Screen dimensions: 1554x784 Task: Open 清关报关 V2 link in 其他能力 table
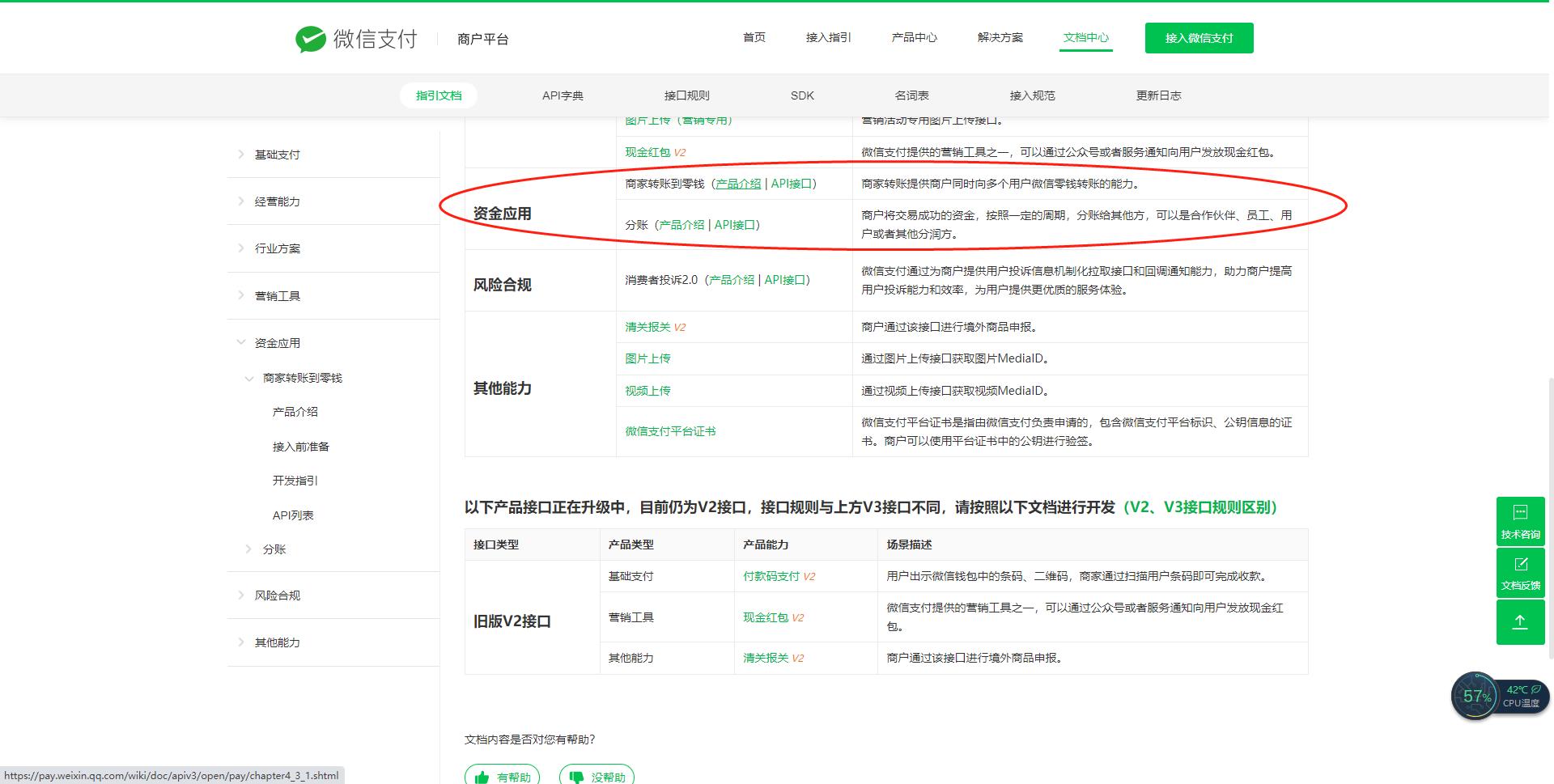pyautogui.click(x=656, y=327)
